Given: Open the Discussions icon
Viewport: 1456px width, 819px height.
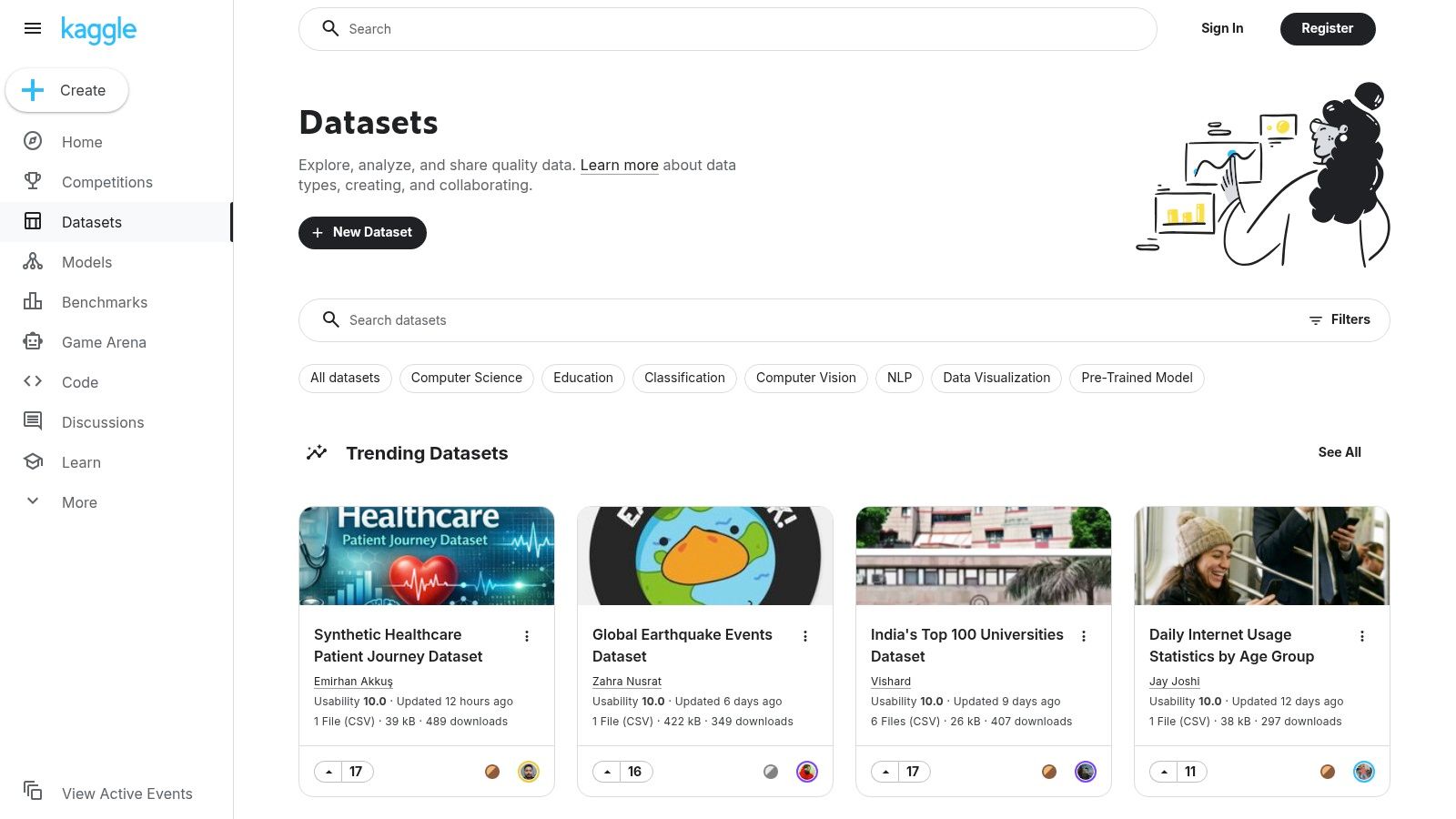Looking at the screenshot, I should point(33,421).
